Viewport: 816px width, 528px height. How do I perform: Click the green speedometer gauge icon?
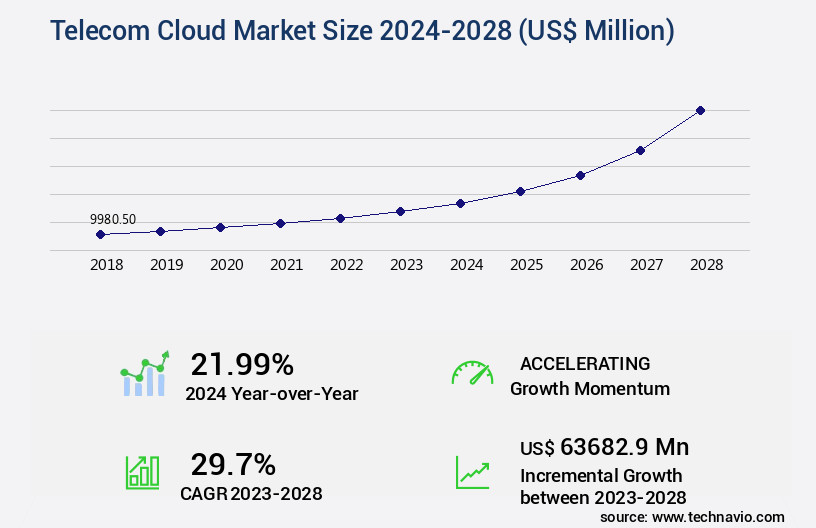[472, 373]
